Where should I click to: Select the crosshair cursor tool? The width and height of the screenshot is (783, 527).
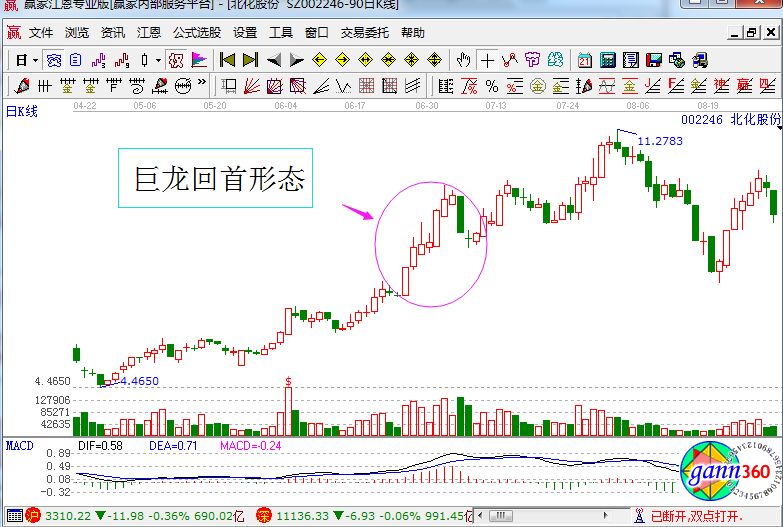point(487,60)
